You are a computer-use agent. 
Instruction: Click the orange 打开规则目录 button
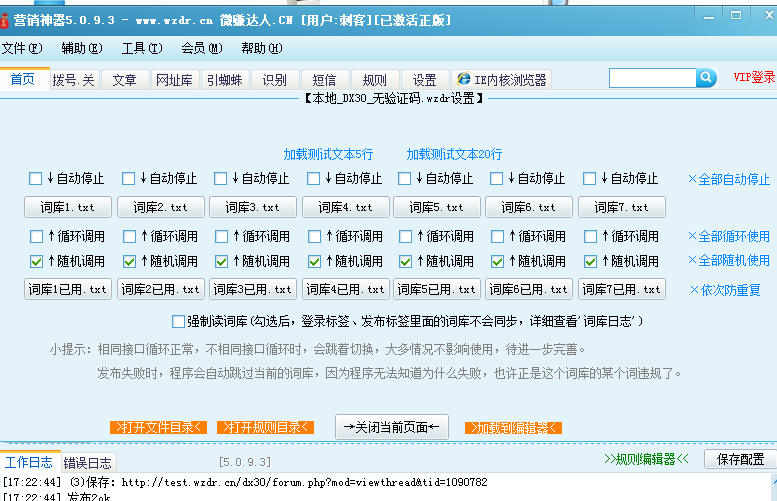tap(266, 427)
